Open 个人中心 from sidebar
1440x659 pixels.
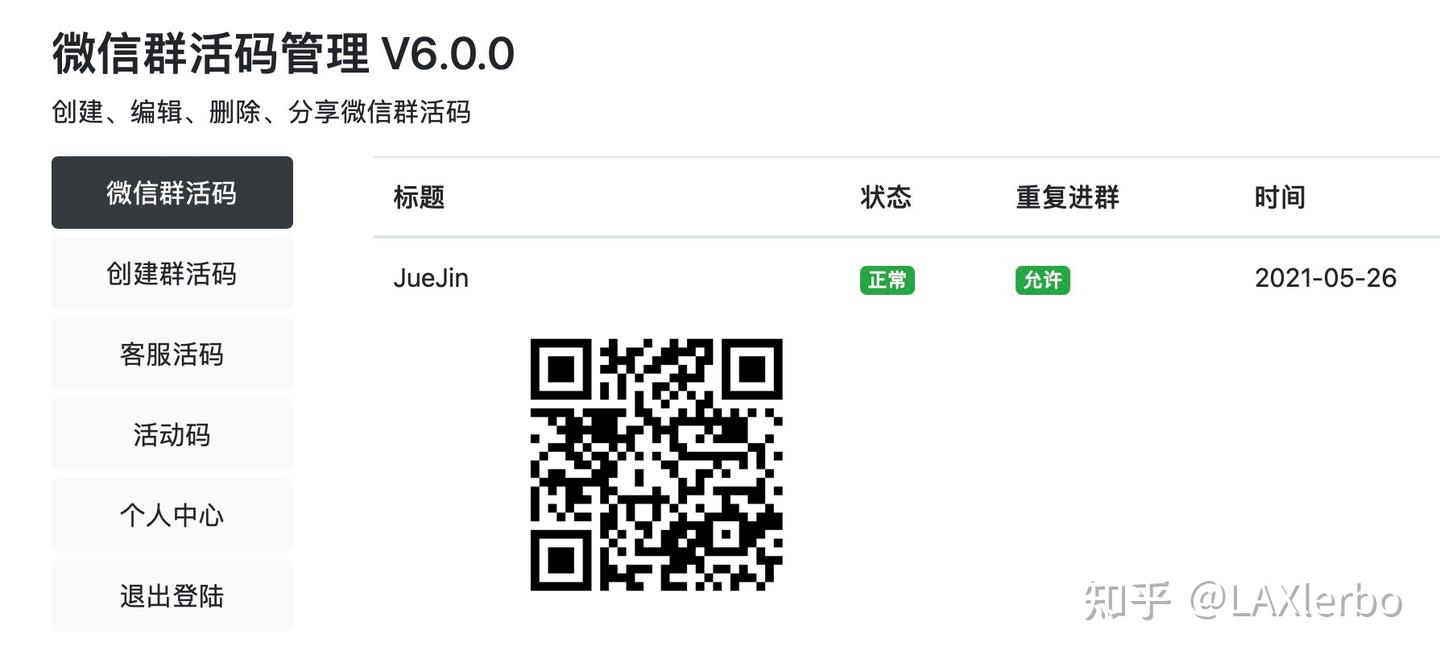pyautogui.click(x=172, y=515)
